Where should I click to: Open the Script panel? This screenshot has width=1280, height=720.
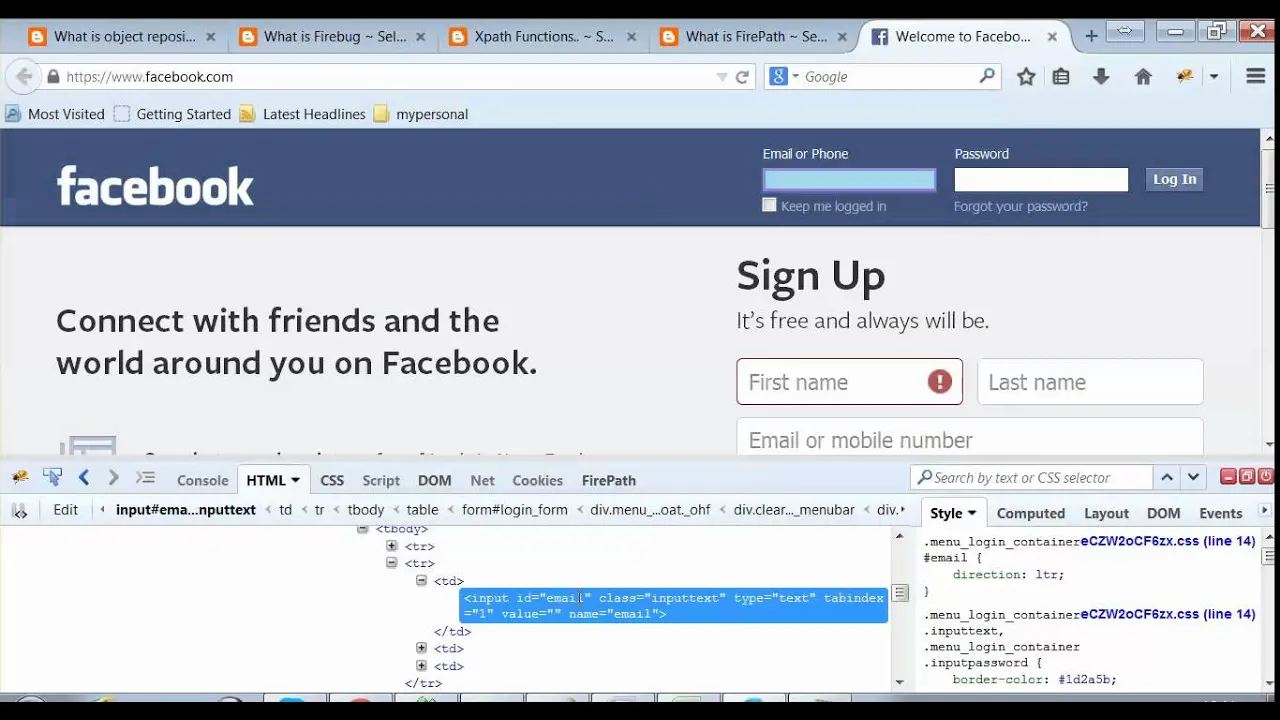coord(381,480)
